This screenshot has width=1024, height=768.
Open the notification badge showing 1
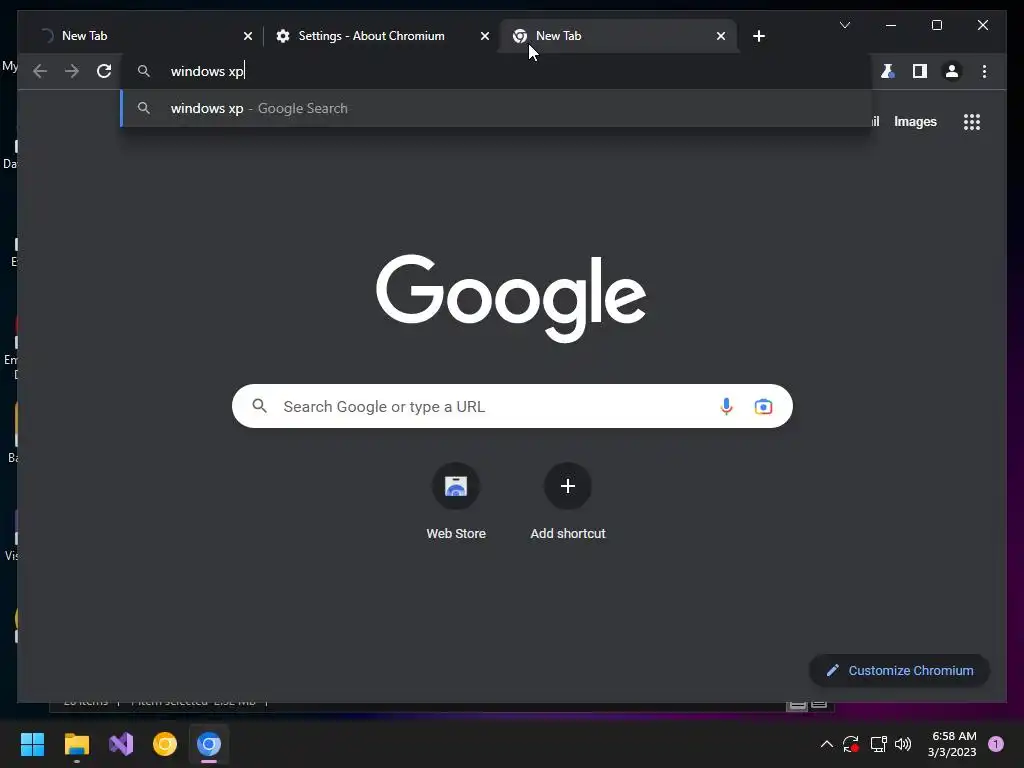click(996, 744)
